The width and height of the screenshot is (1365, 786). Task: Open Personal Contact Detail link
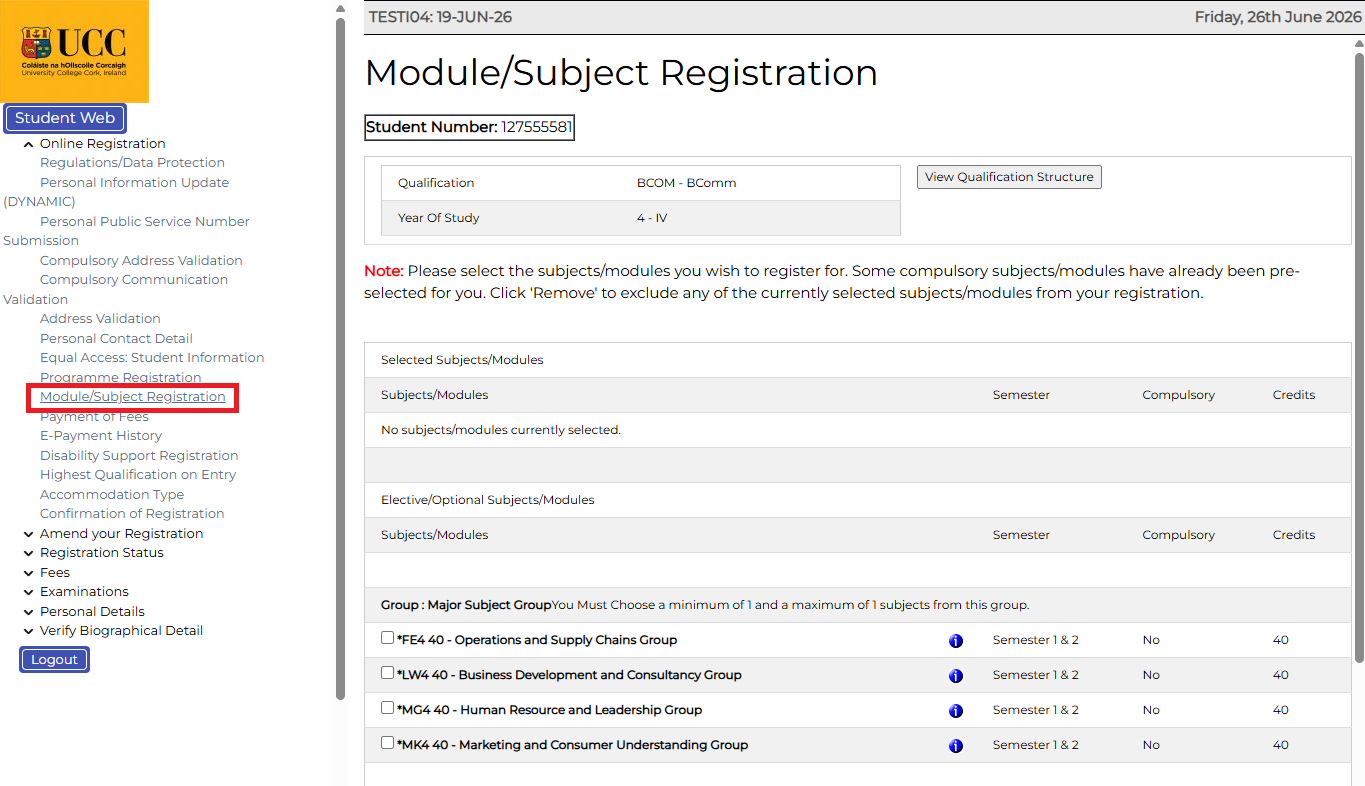[116, 339]
